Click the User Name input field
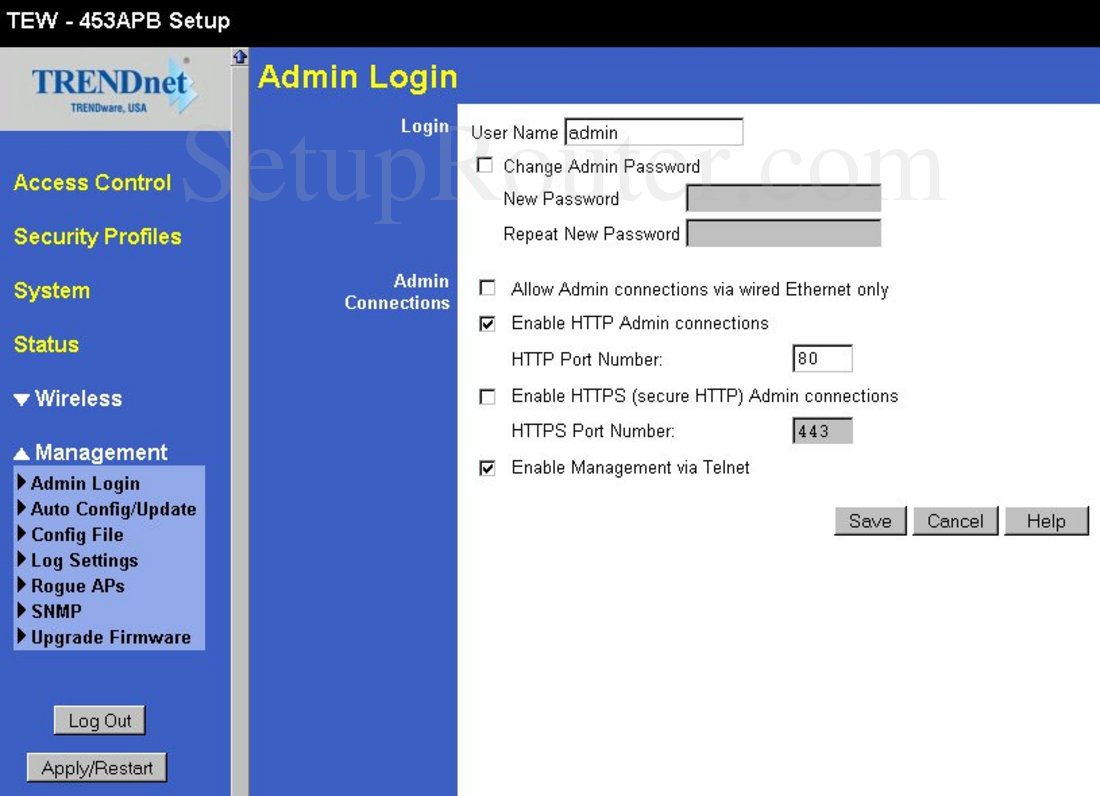Image resolution: width=1100 pixels, height=796 pixels. point(654,132)
